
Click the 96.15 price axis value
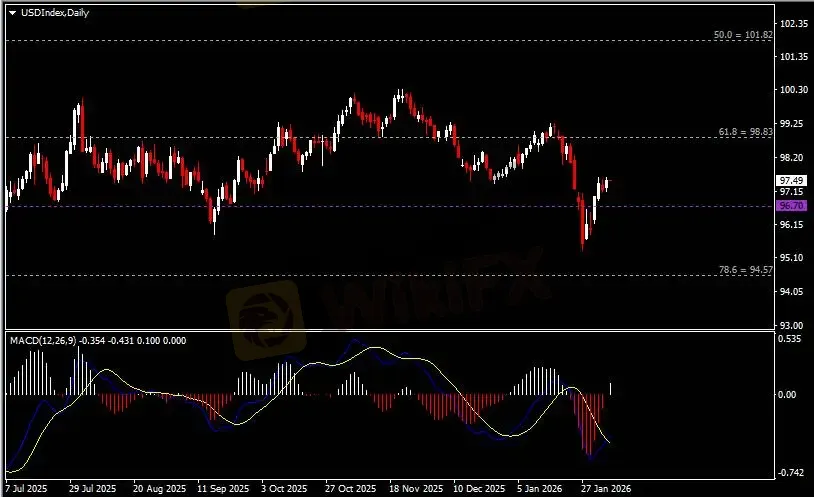coord(794,224)
